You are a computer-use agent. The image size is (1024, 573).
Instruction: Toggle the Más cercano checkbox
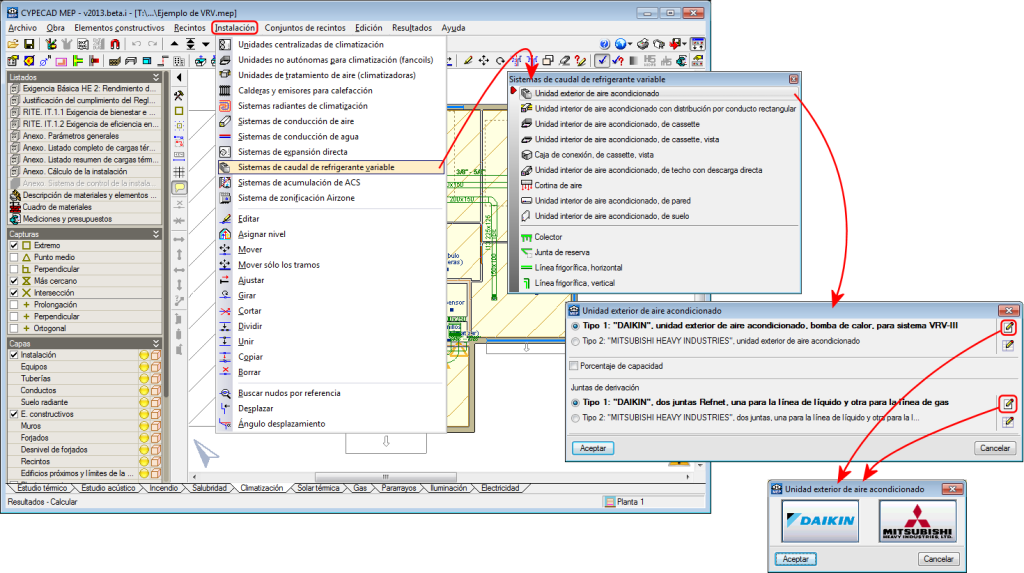coord(14,281)
